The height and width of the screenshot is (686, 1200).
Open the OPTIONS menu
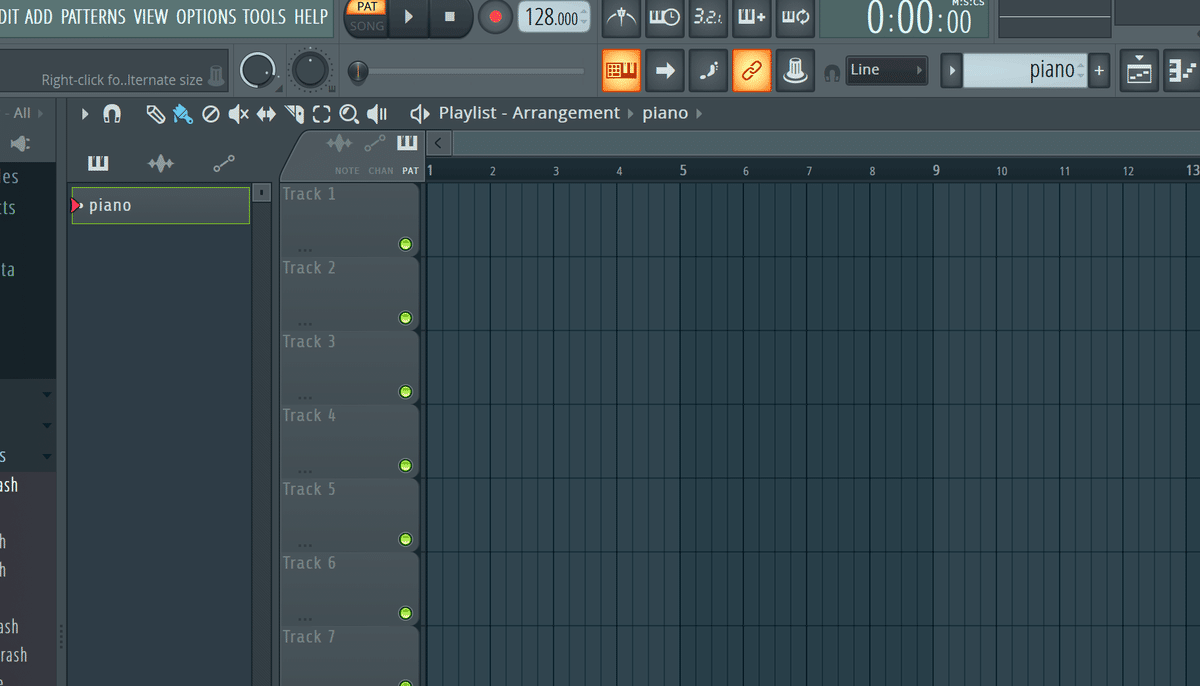(206, 17)
